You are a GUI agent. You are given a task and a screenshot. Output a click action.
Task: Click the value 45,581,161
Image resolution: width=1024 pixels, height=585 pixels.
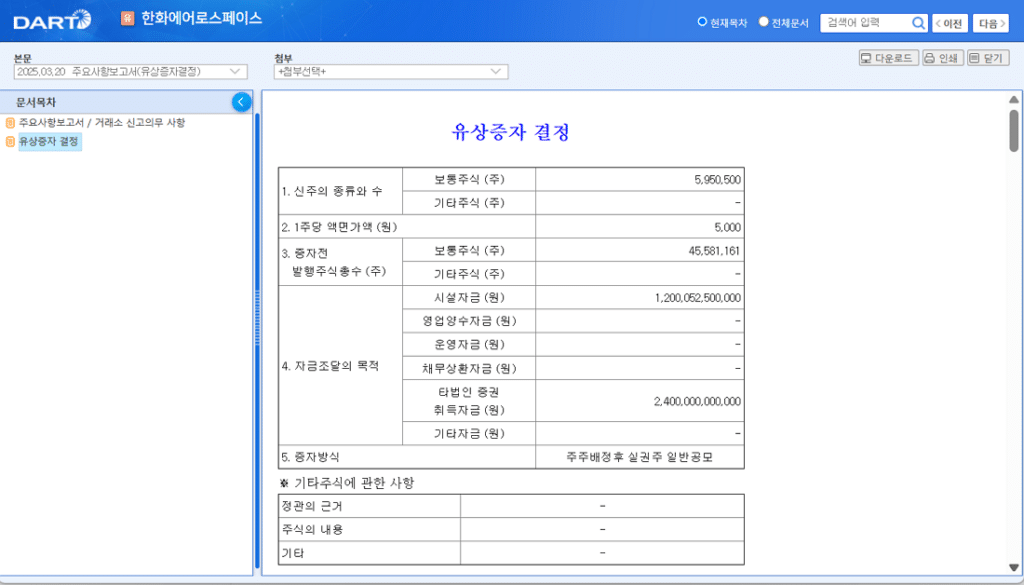(714, 251)
